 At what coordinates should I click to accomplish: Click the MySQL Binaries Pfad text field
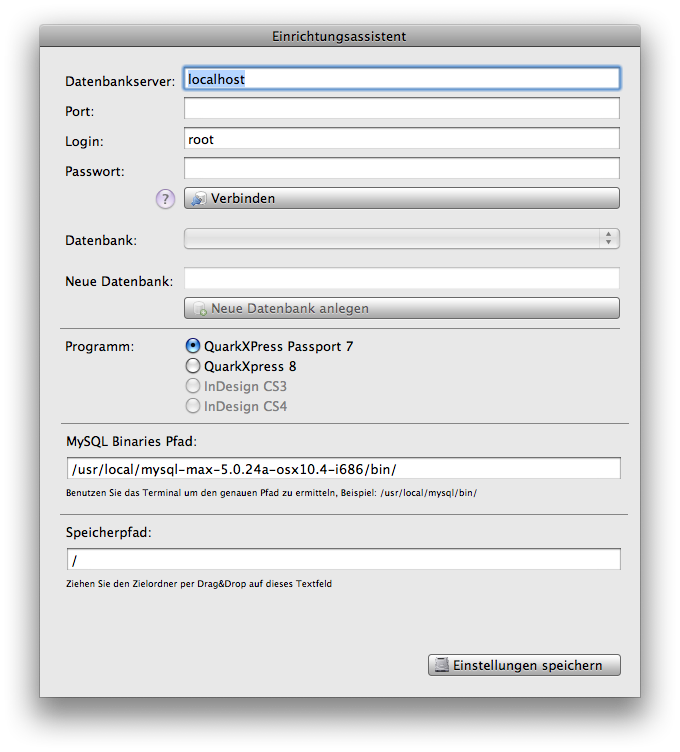[x=344, y=468]
